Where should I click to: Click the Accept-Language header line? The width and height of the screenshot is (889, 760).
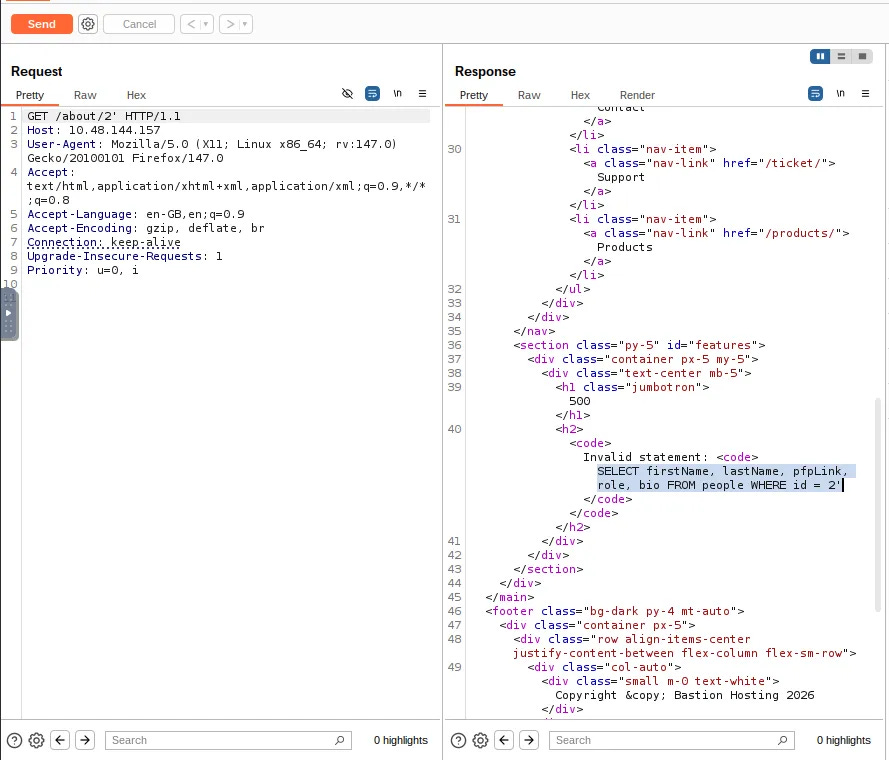click(x=136, y=214)
